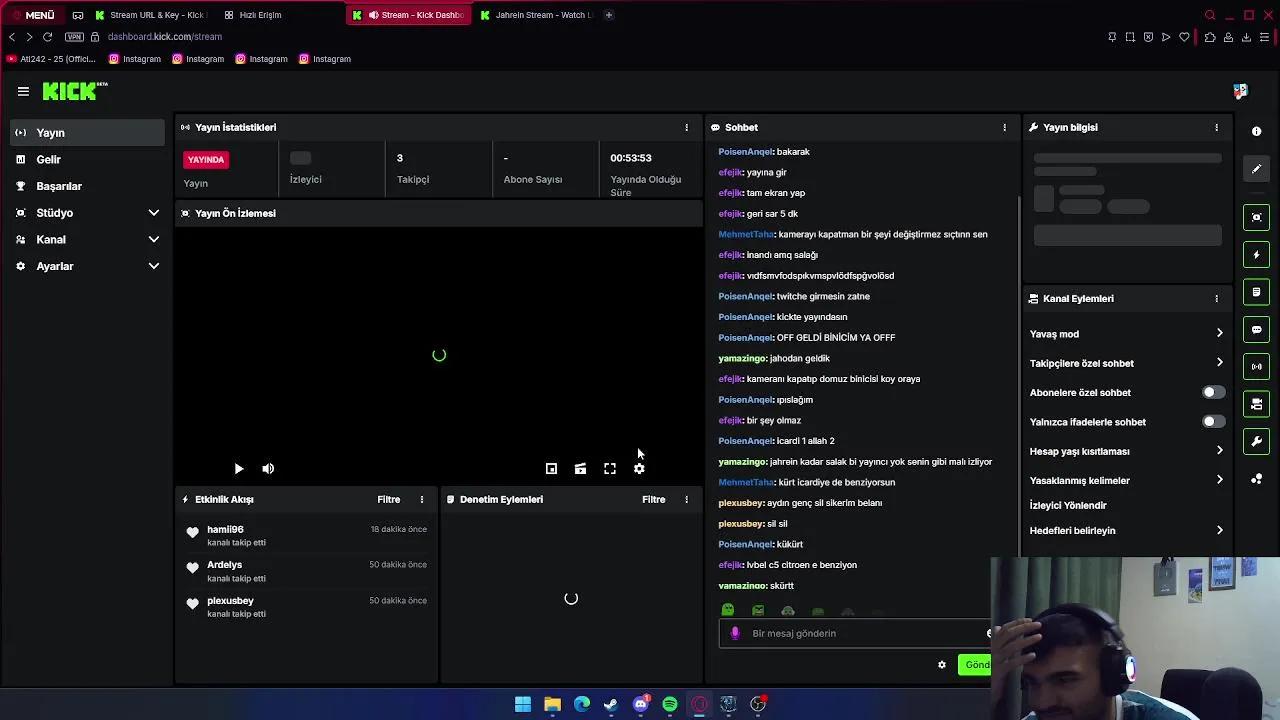Open Hedefleri belirleyin chevron
The height and width of the screenshot is (720, 1280).
point(1219,530)
